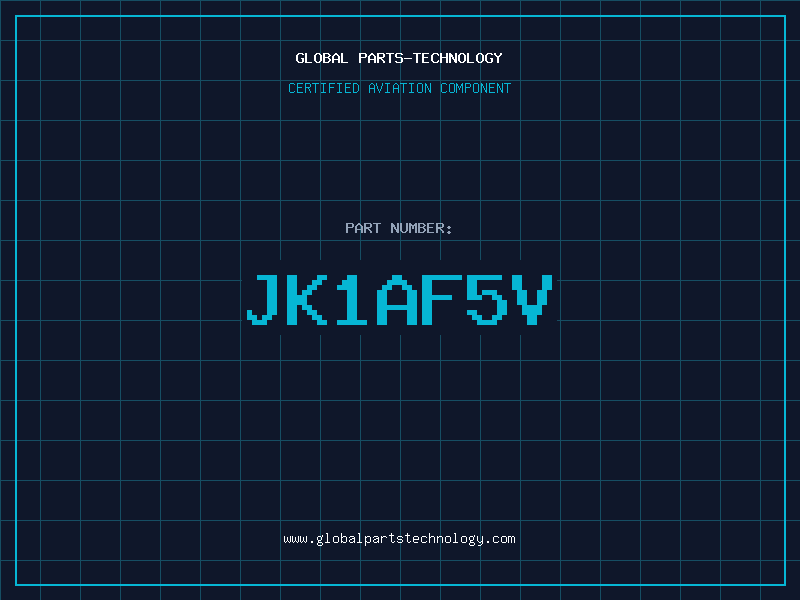
Task: Click the word COMPONENT in the subtitle
Action: coord(476,88)
